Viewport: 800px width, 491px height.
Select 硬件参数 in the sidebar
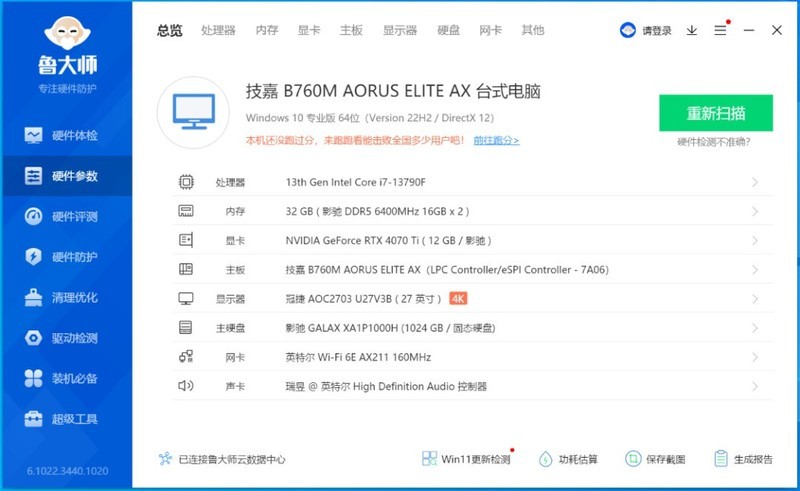click(66, 176)
